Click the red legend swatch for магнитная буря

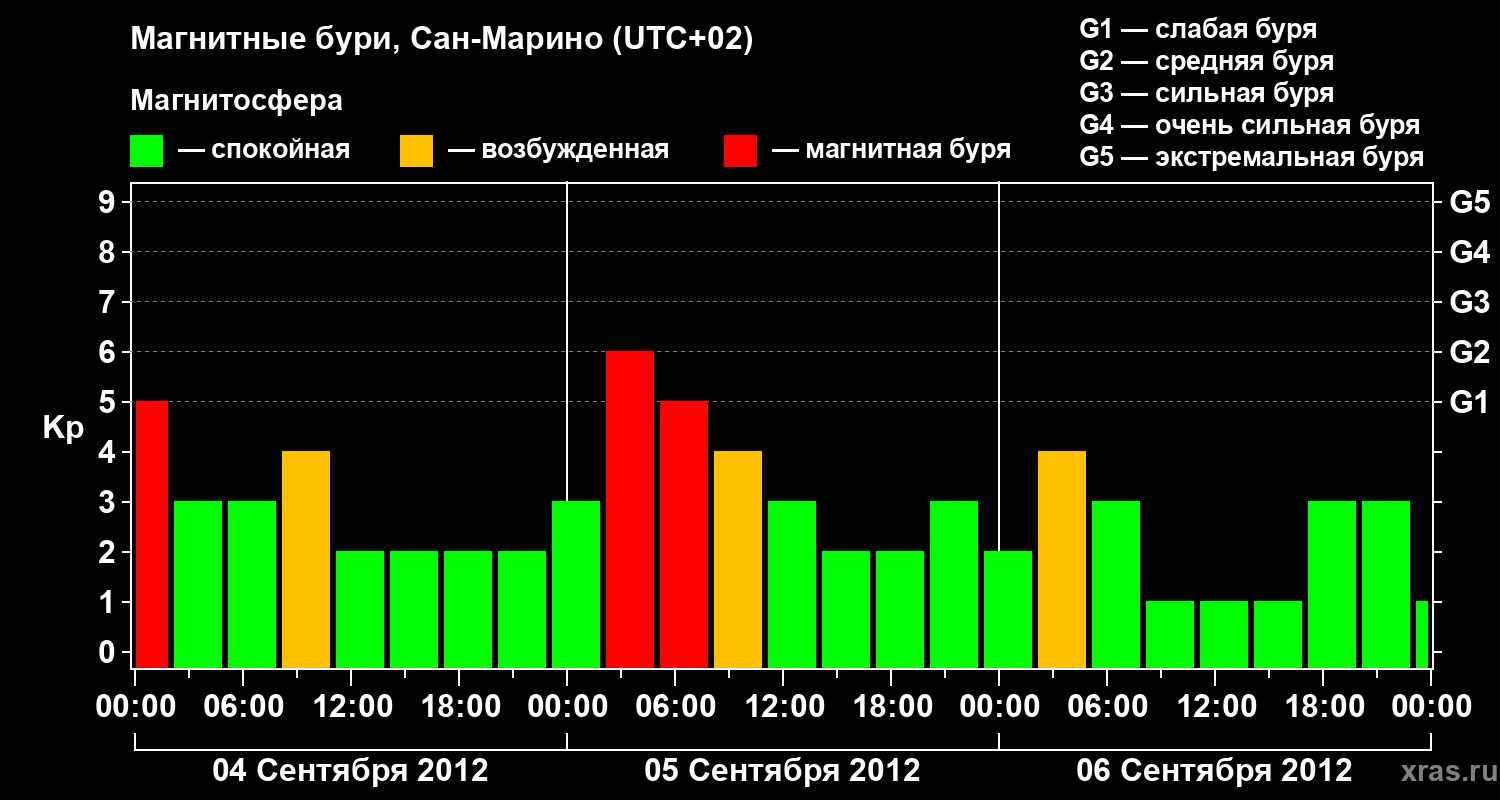tap(740, 151)
